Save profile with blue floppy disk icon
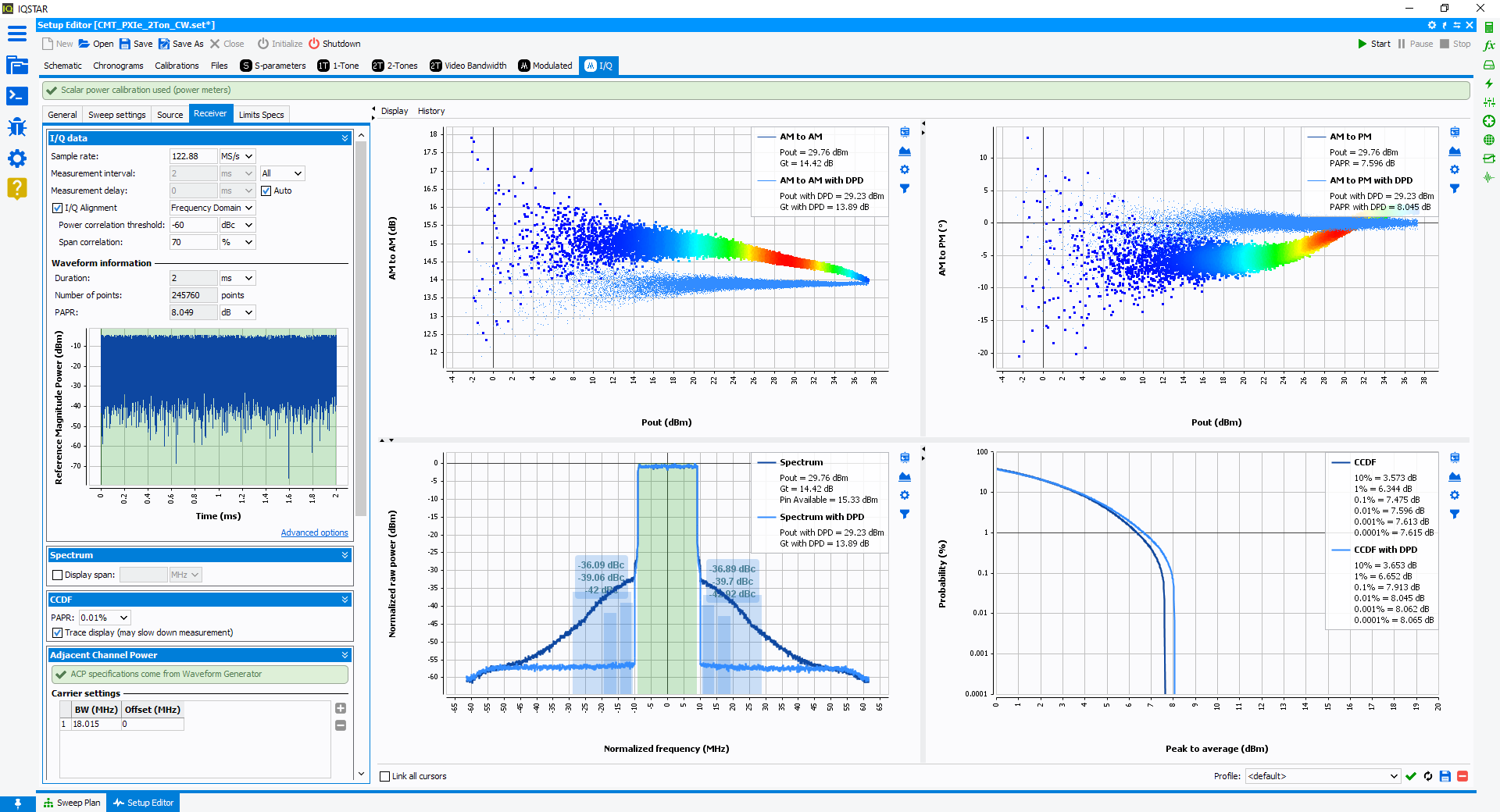This screenshot has height=812, width=1500. point(1445,776)
